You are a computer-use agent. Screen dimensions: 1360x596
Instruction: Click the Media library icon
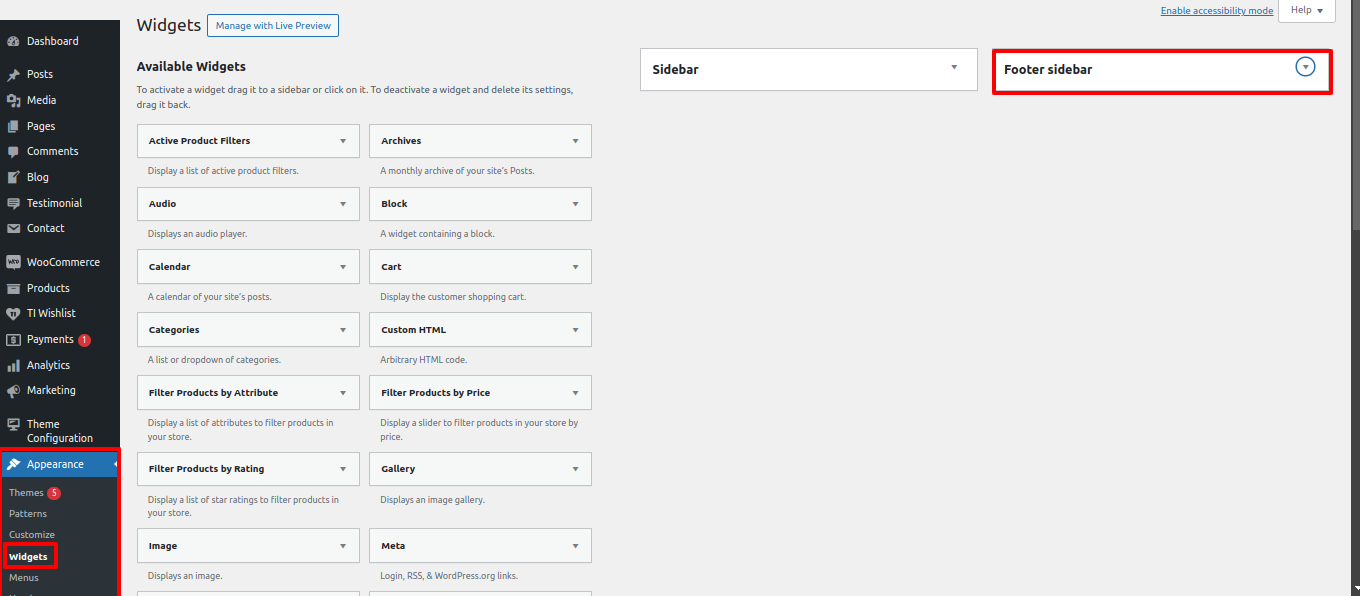(13, 101)
